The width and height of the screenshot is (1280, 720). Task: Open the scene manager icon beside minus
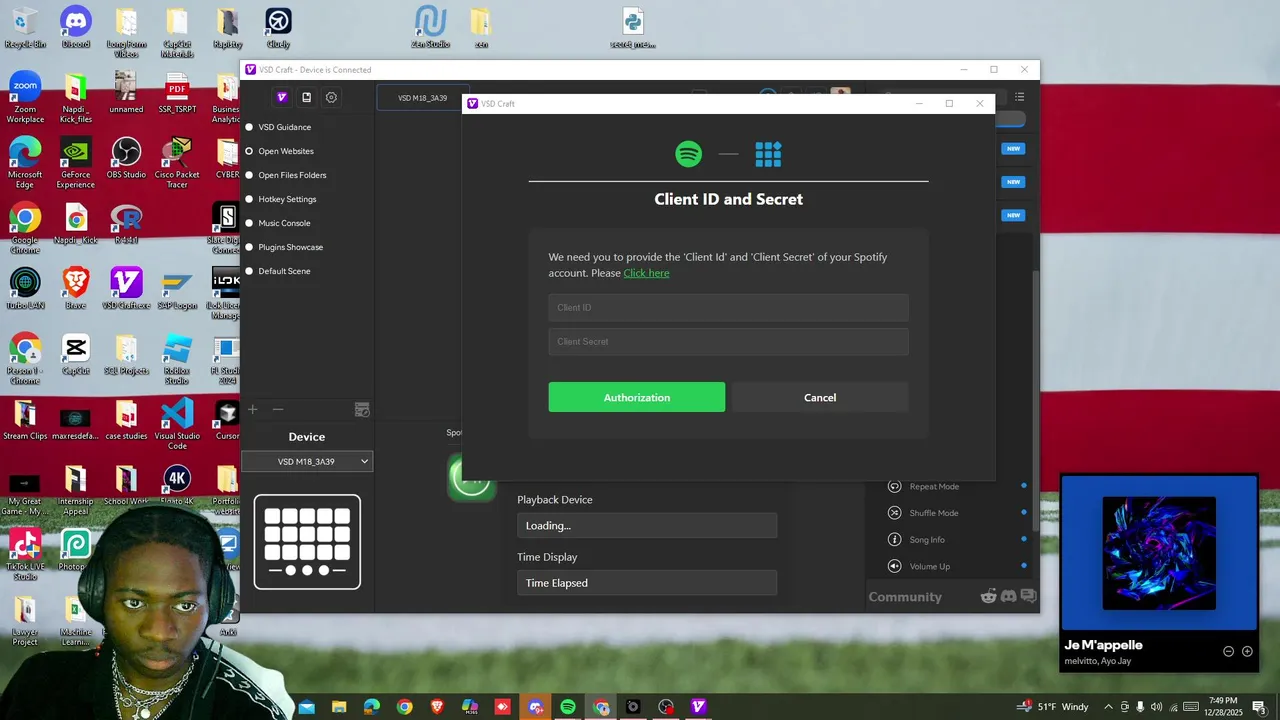362,410
